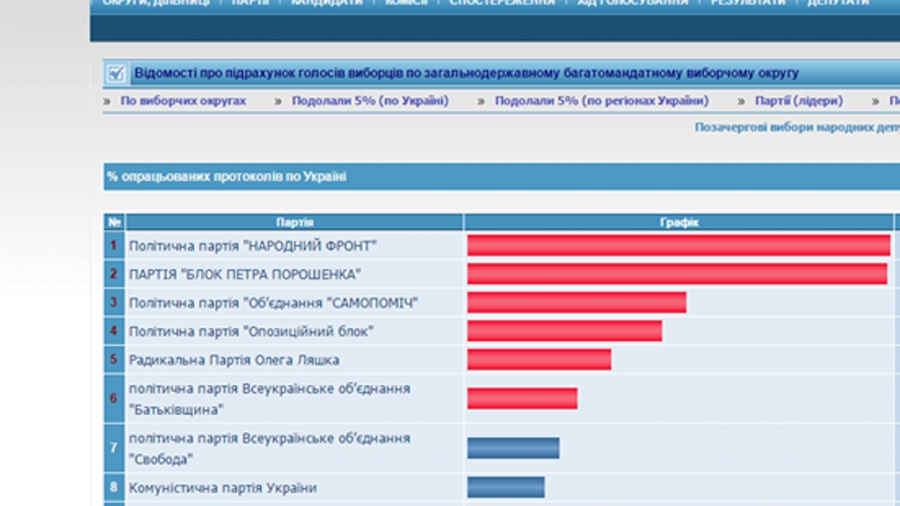900x506 pixels.
Task: Click the Графік column header
Action: (x=679, y=222)
